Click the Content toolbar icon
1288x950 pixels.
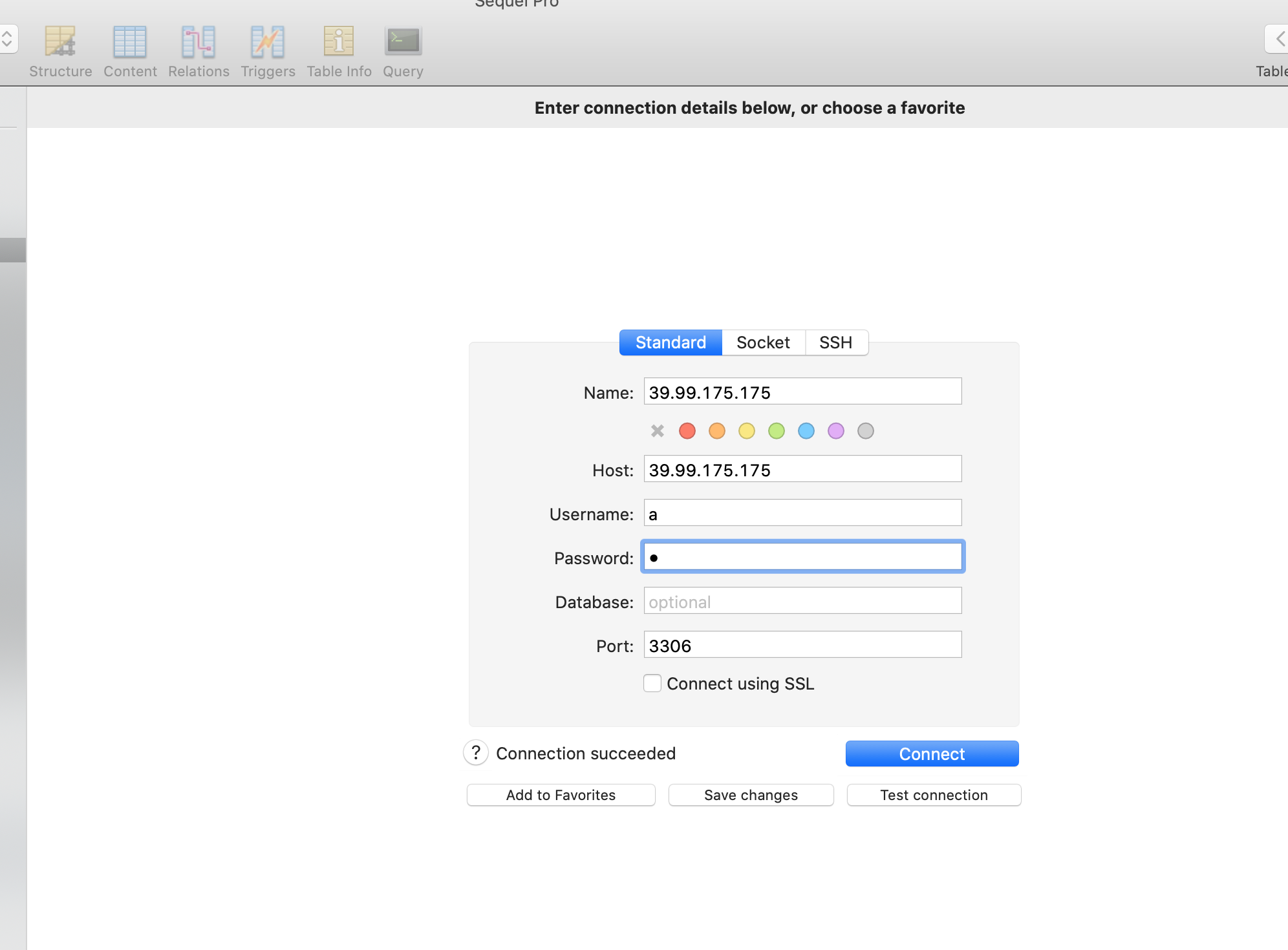pos(130,41)
